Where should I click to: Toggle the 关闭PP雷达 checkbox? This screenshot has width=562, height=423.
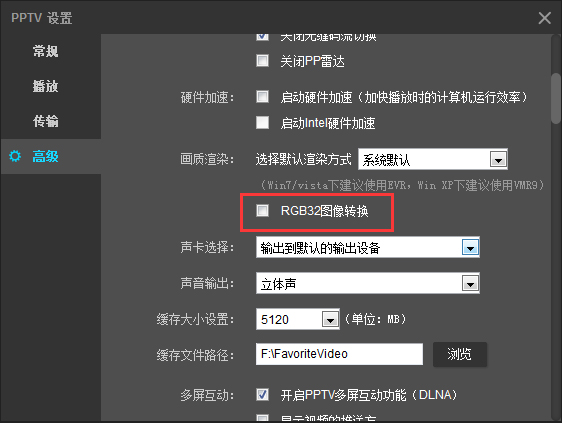262,61
